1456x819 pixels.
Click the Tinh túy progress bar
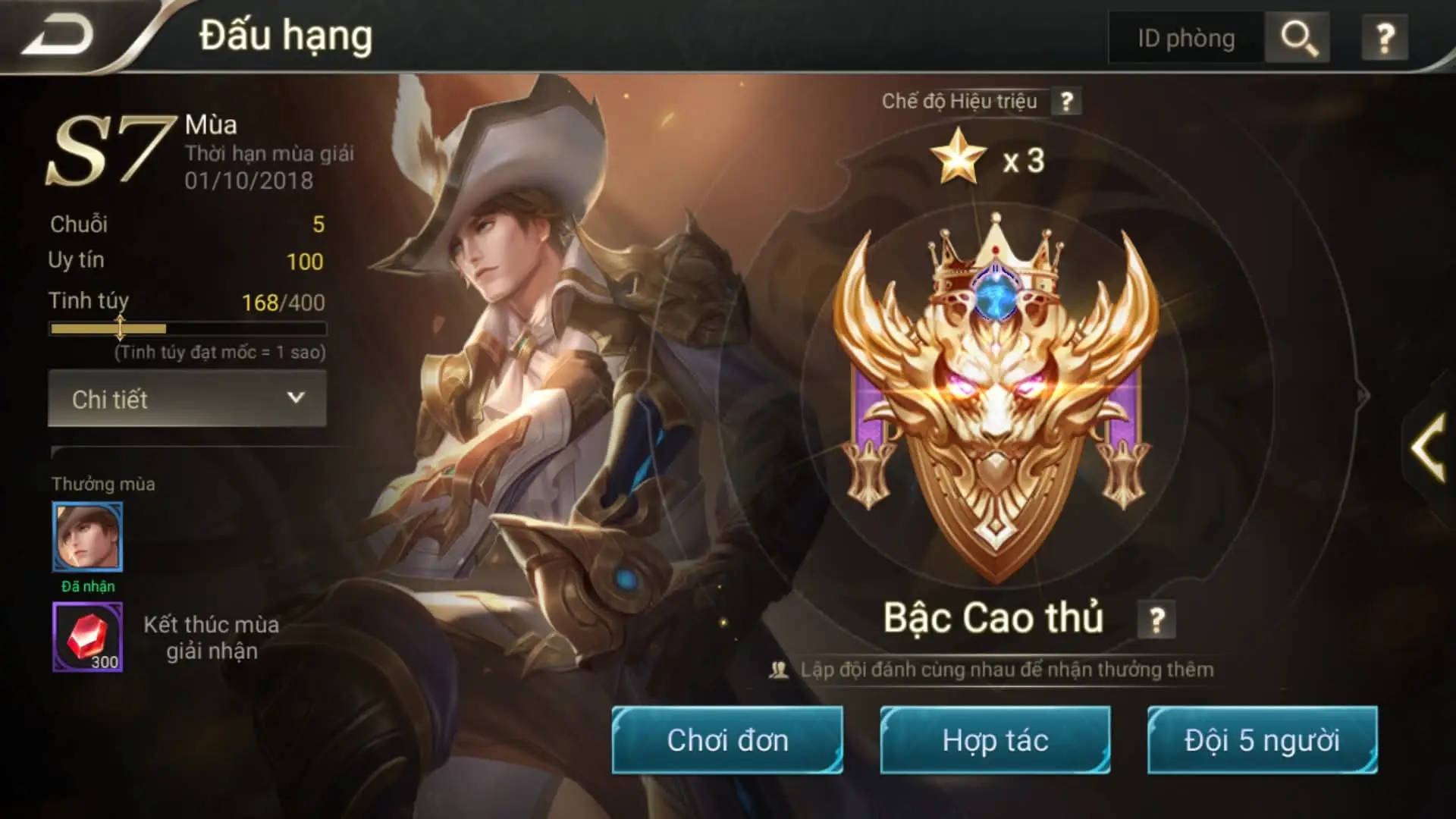coord(187,328)
